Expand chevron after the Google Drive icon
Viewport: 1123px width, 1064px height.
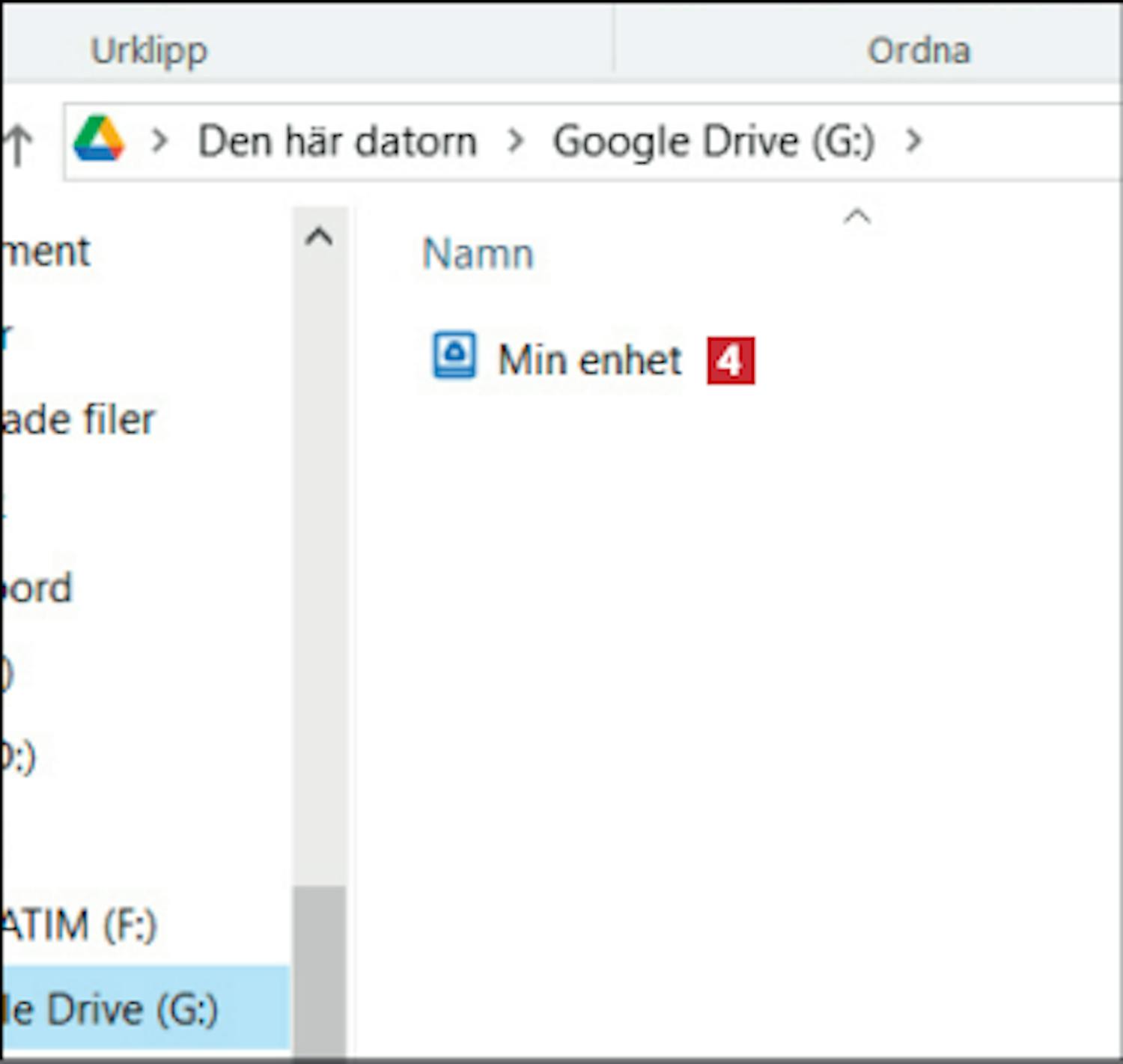point(159,141)
